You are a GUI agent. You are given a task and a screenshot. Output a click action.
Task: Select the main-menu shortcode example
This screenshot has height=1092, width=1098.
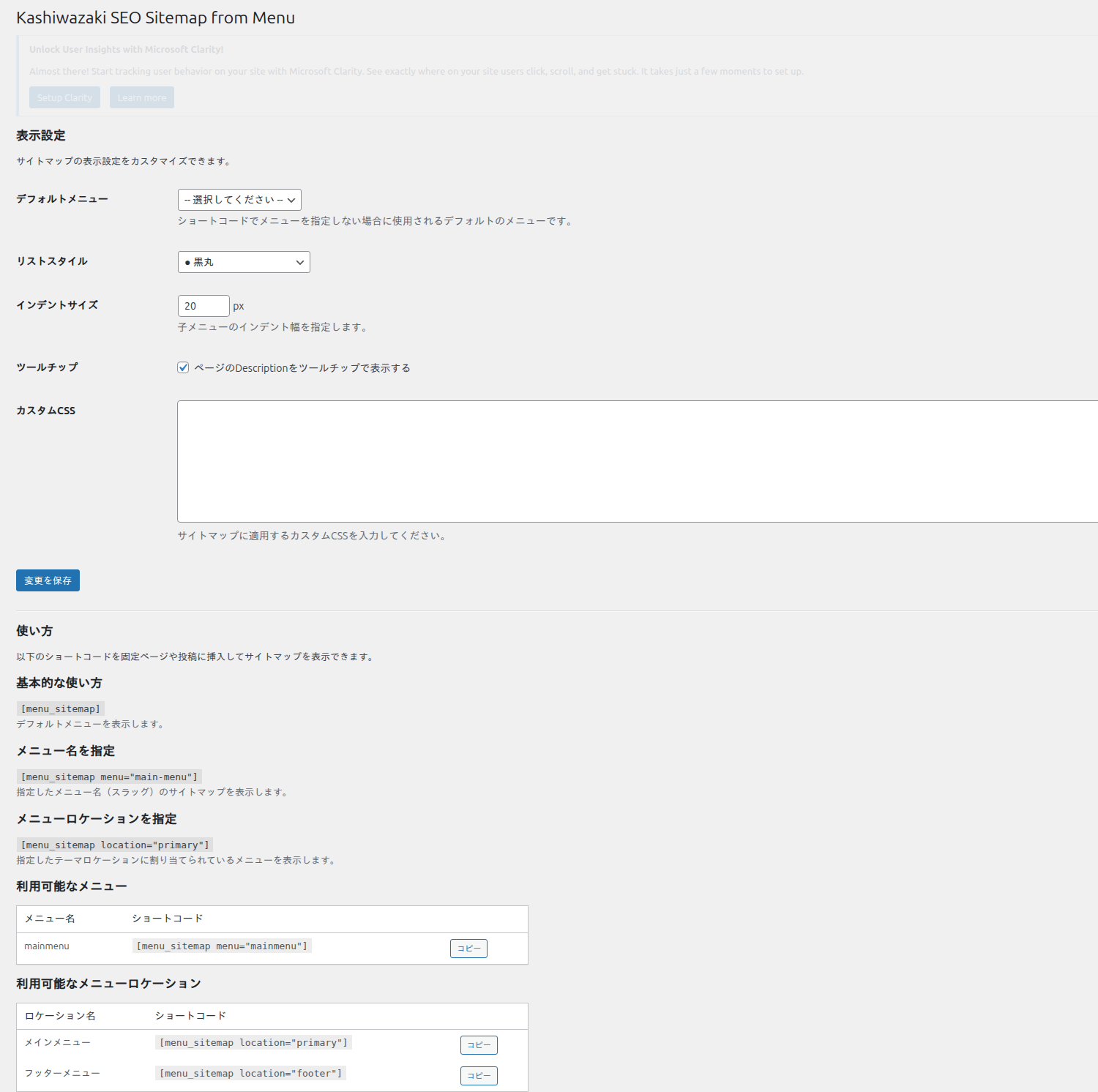(x=108, y=776)
